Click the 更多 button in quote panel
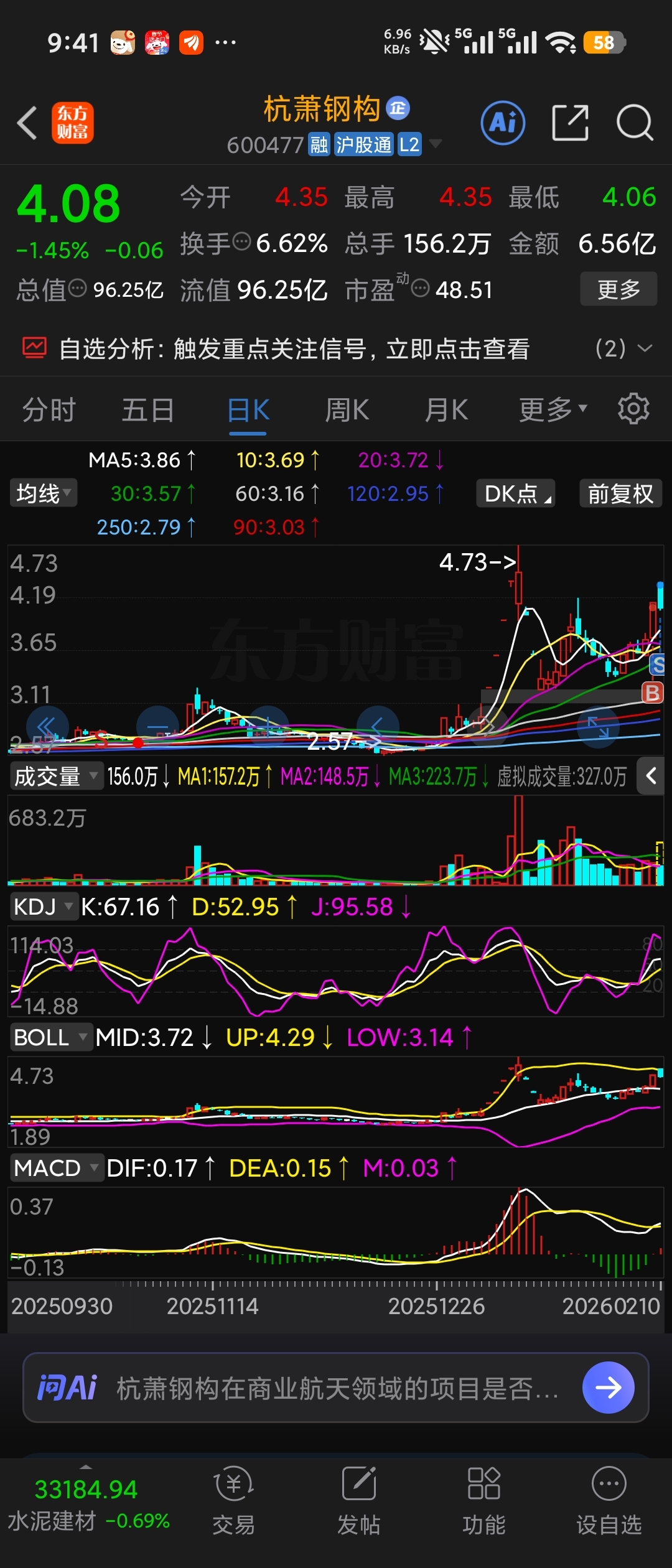This screenshot has height=1568, width=672. tap(618, 289)
